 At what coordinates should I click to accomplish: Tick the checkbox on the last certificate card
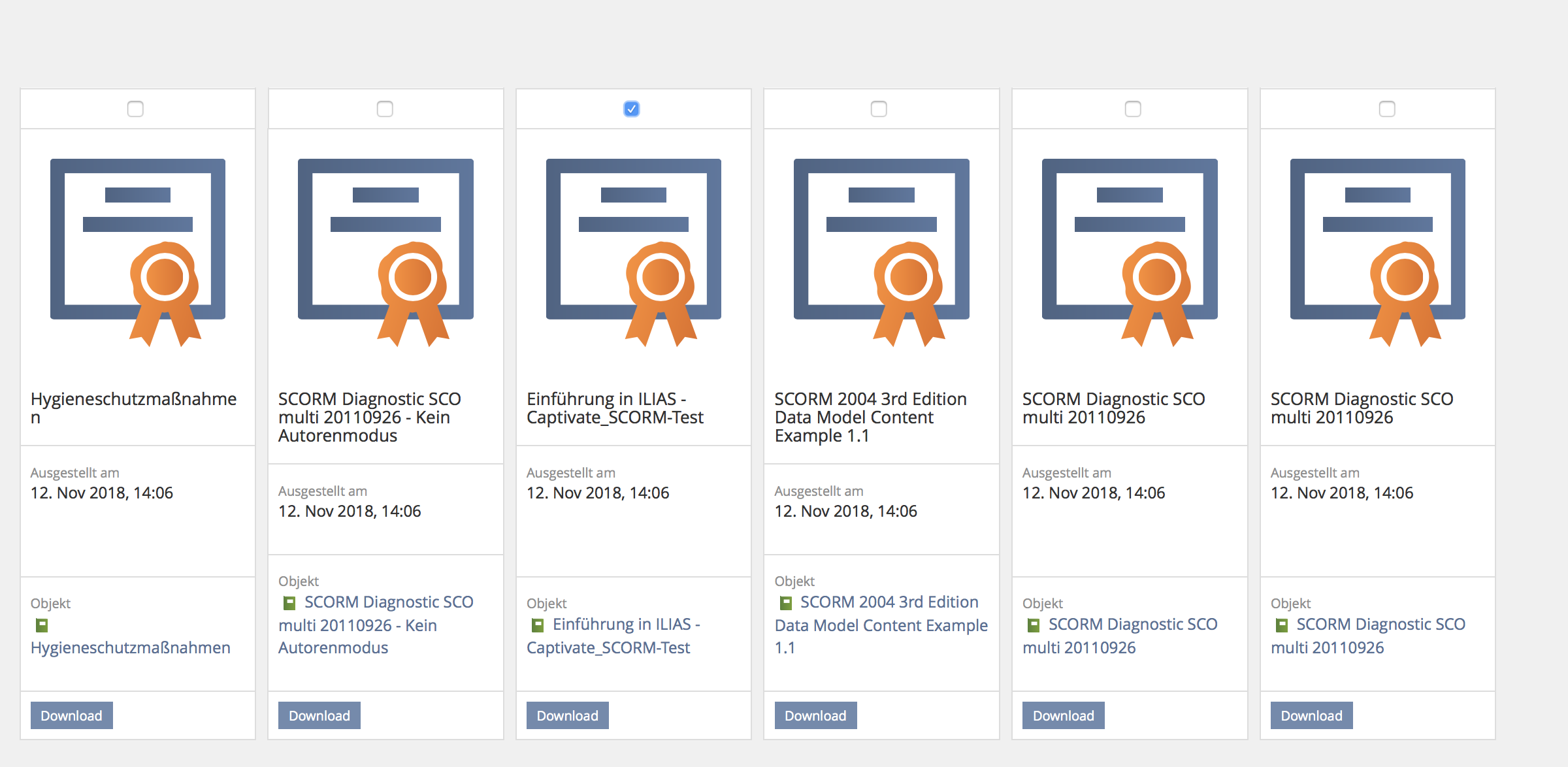click(x=1386, y=109)
